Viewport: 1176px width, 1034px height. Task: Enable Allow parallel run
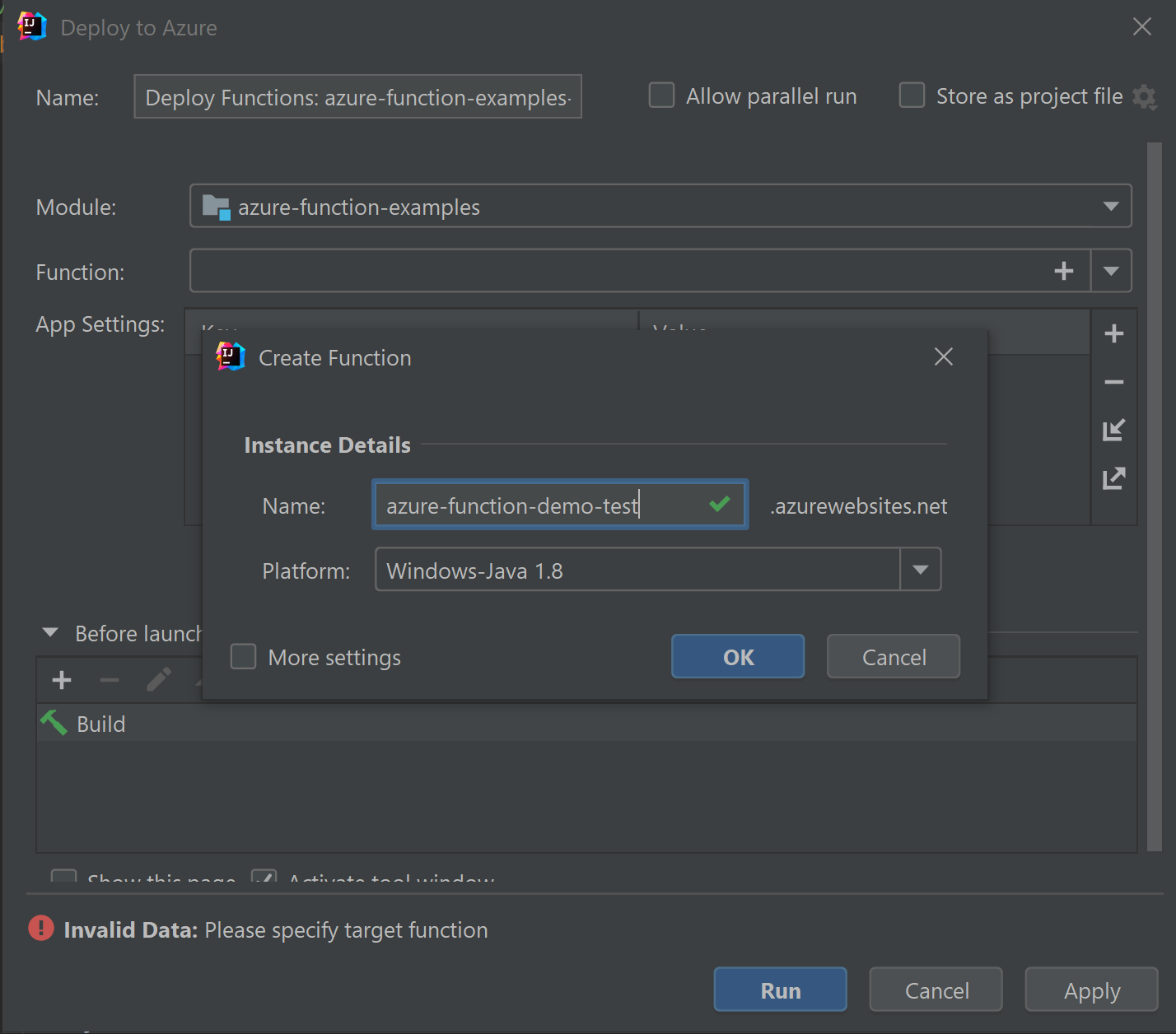tap(661, 95)
